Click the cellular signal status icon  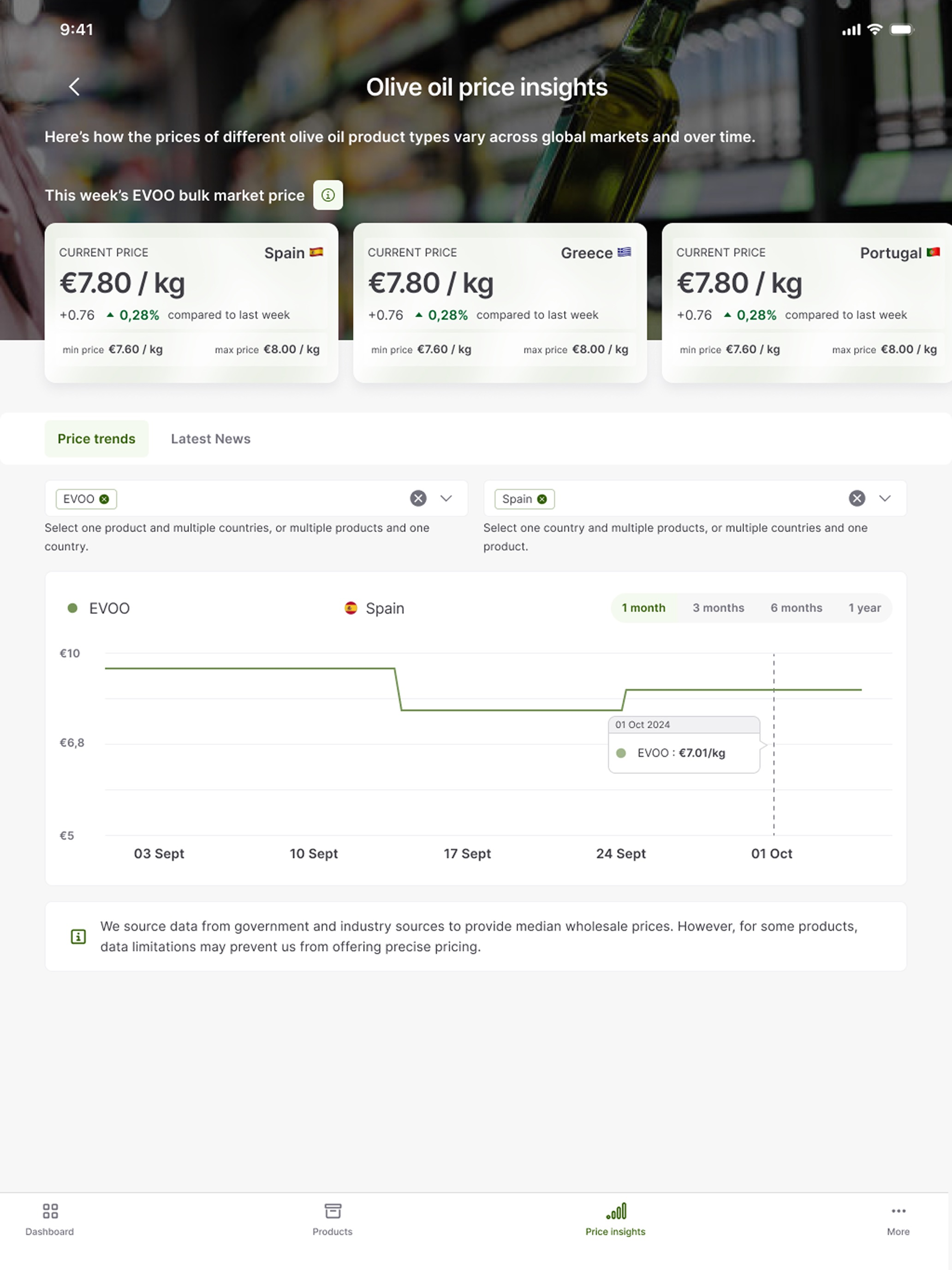[x=851, y=30]
